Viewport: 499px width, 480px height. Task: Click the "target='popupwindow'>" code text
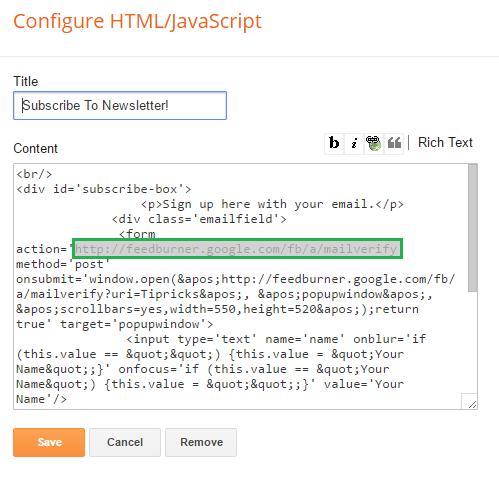point(136,324)
